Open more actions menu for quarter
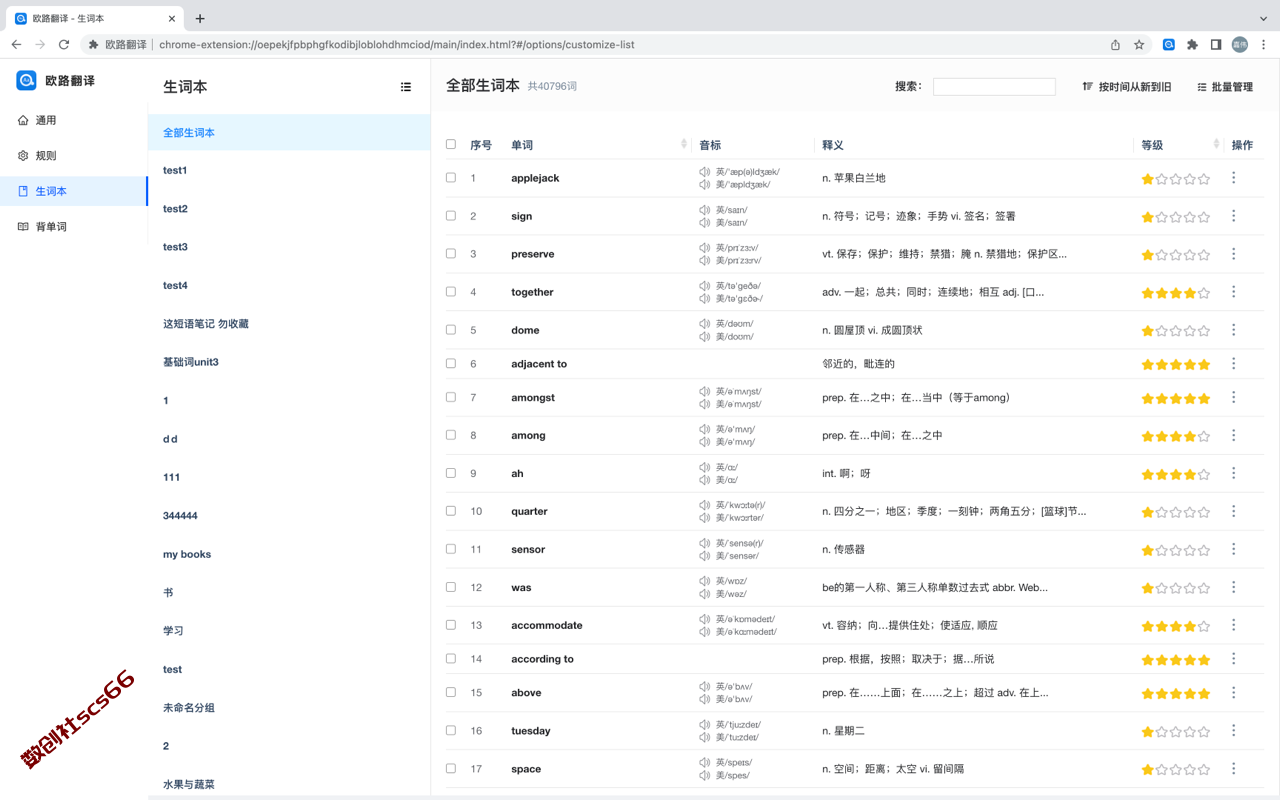The image size is (1280, 800). tap(1233, 511)
